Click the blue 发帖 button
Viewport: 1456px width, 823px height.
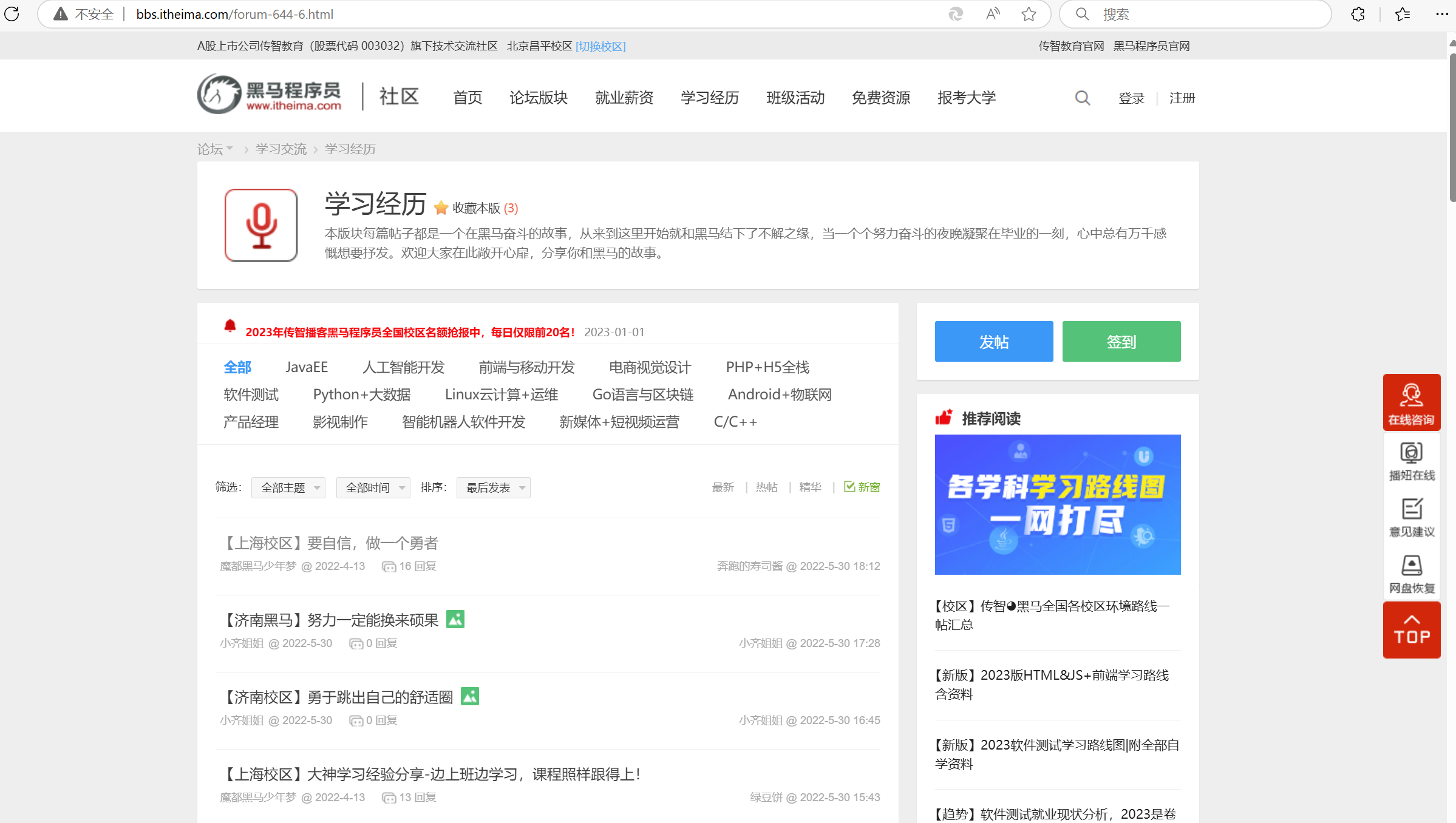point(993,341)
